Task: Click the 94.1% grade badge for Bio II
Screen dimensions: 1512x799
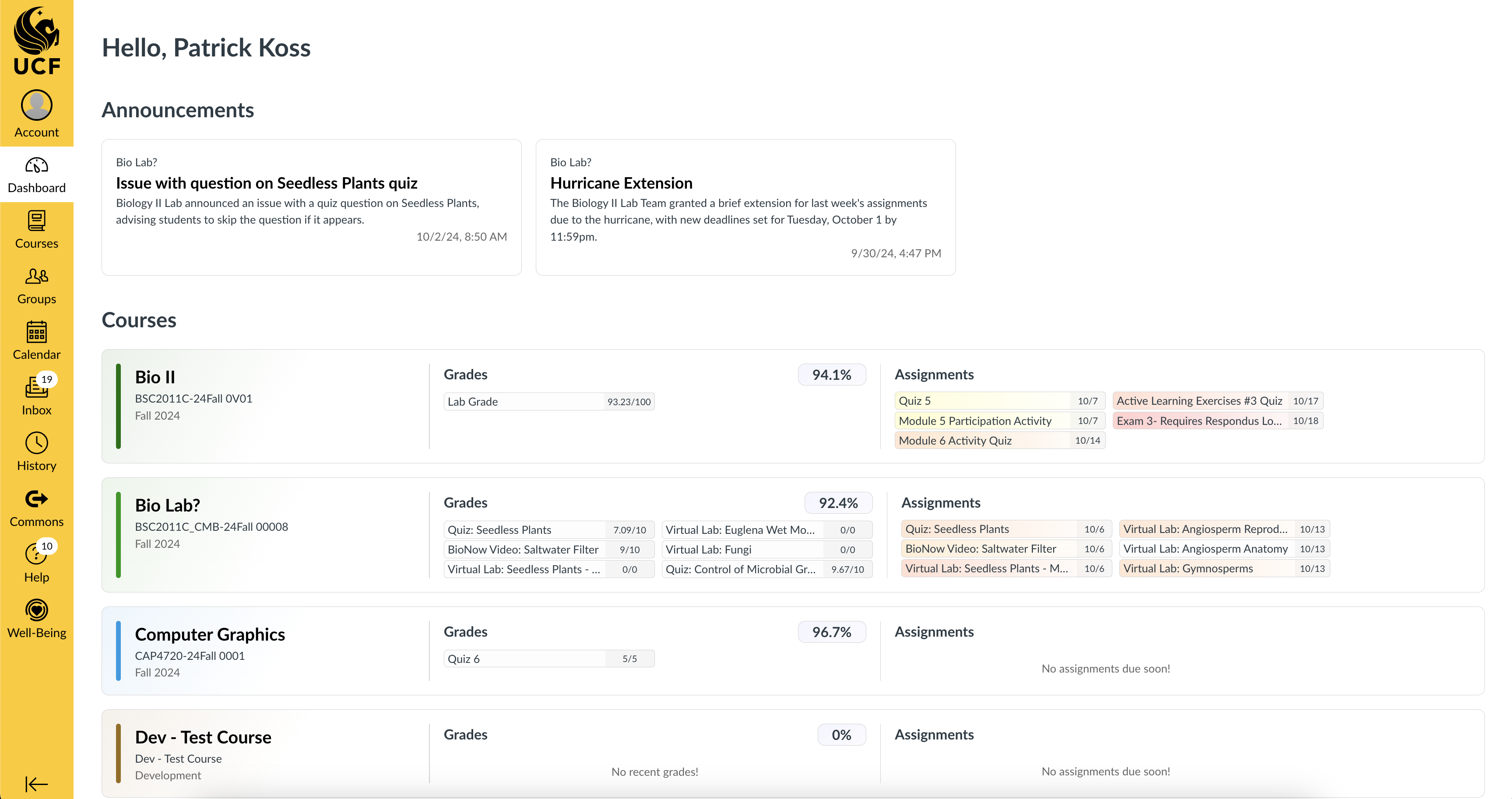Action: point(831,375)
